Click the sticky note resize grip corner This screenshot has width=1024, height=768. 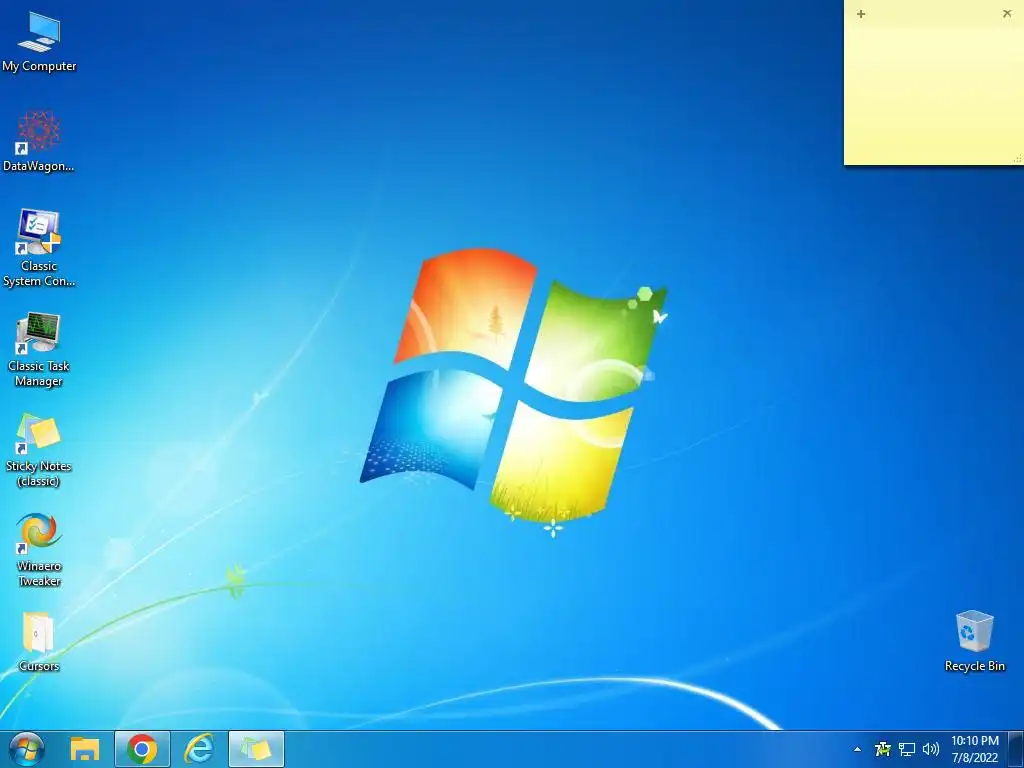coord(1017,159)
